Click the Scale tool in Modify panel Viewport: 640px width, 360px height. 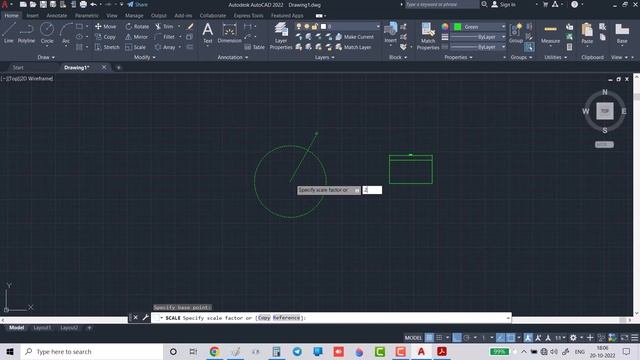tap(135, 47)
